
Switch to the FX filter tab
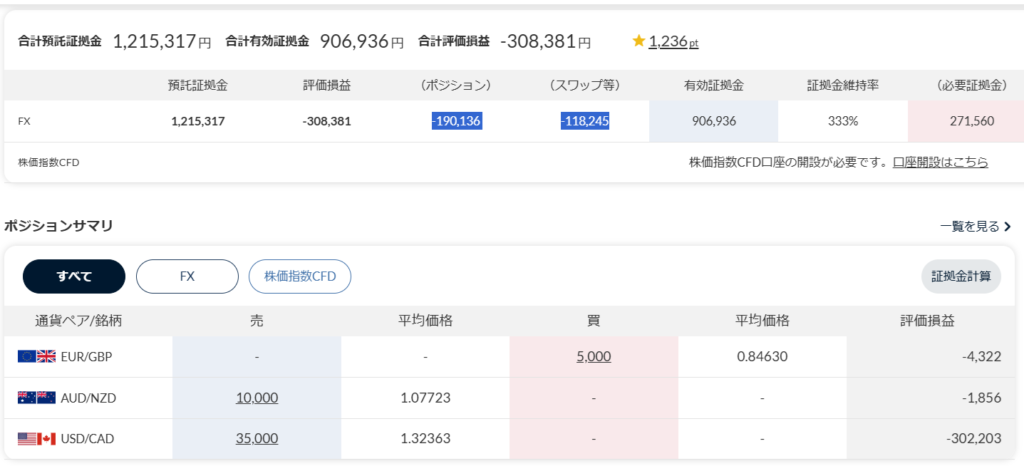(187, 276)
